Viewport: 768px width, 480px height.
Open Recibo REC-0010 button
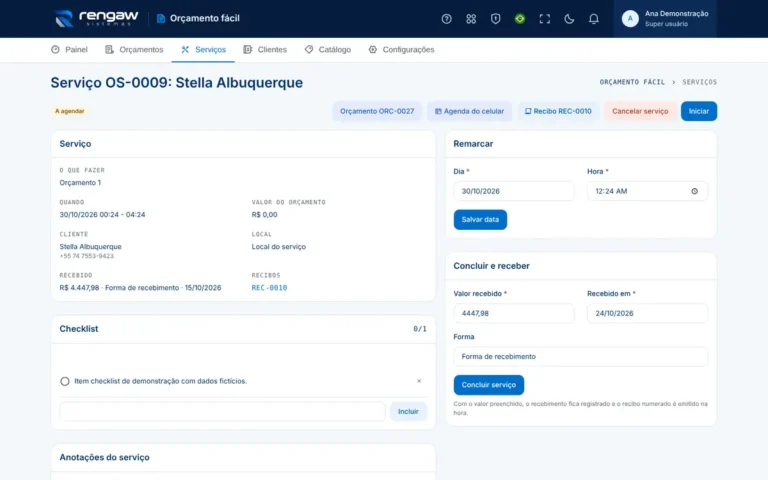[558, 111]
